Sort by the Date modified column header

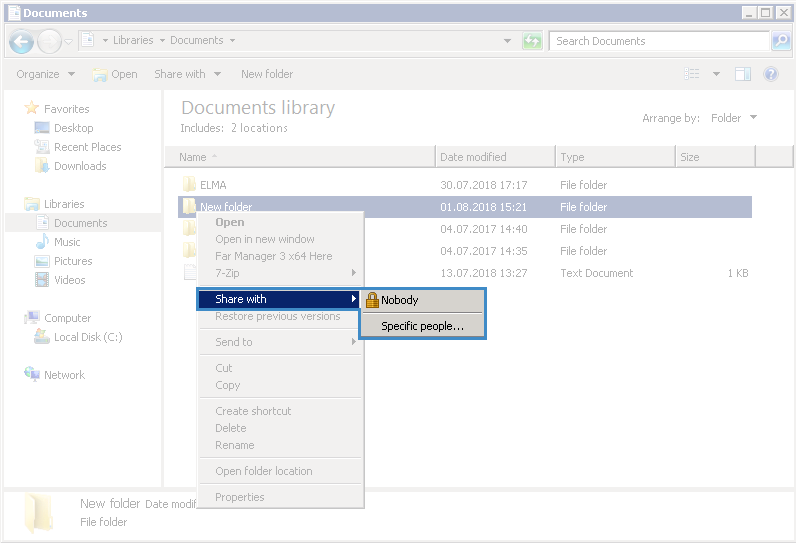pyautogui.click(x=473, y=157)
